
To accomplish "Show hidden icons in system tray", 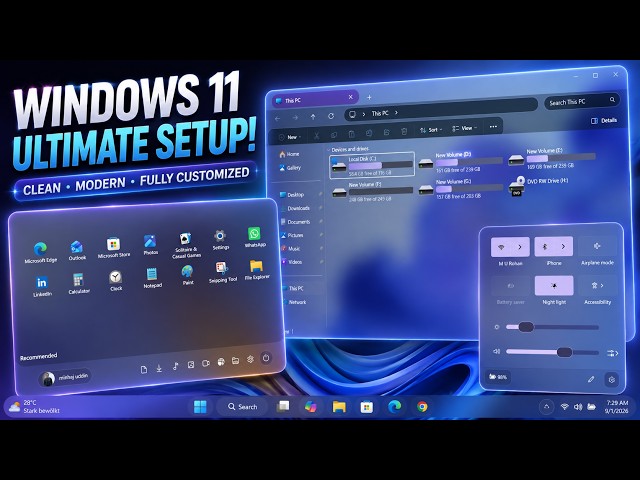I will (x=547, y=407).
